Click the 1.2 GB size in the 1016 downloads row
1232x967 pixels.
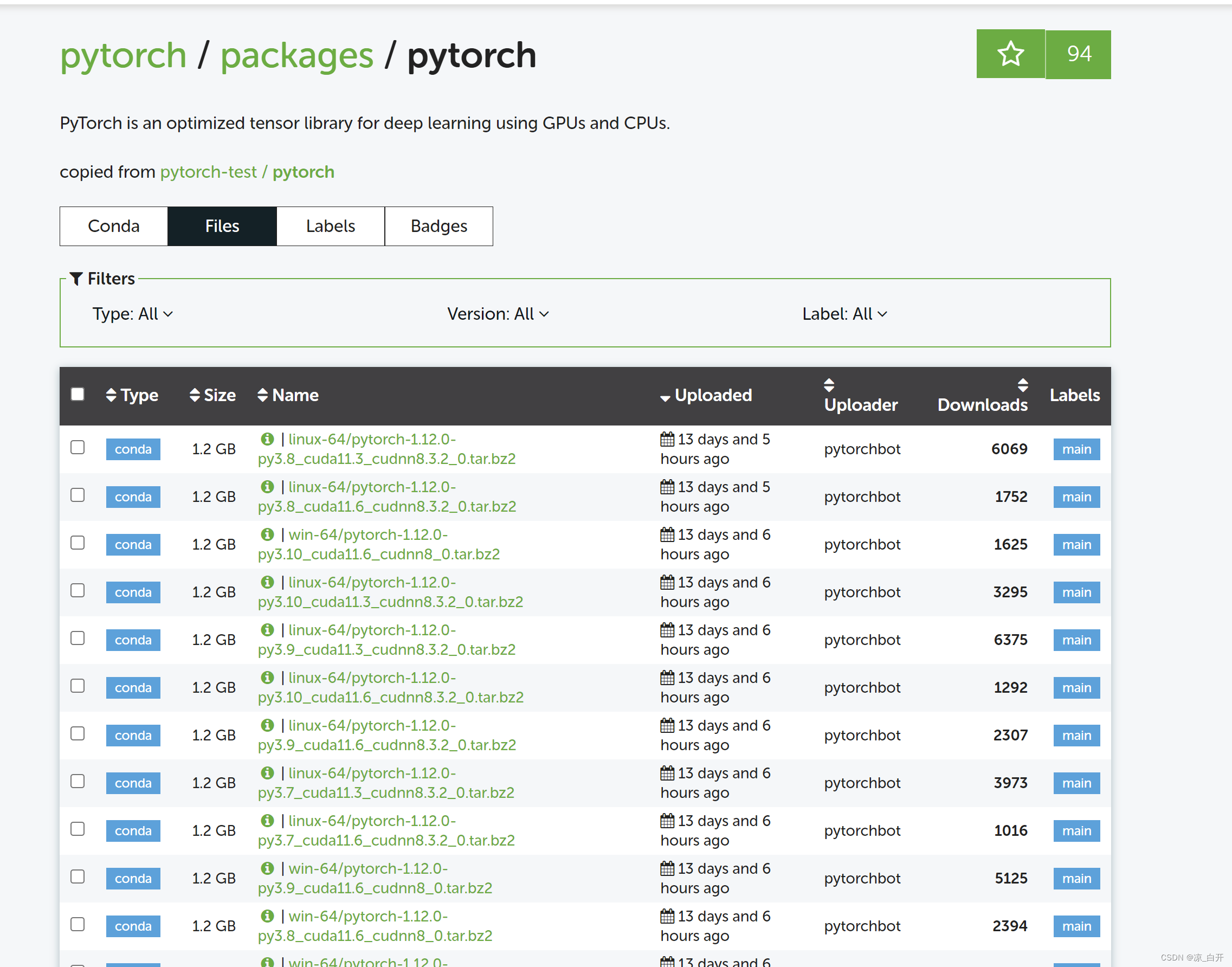coord(214,830)
